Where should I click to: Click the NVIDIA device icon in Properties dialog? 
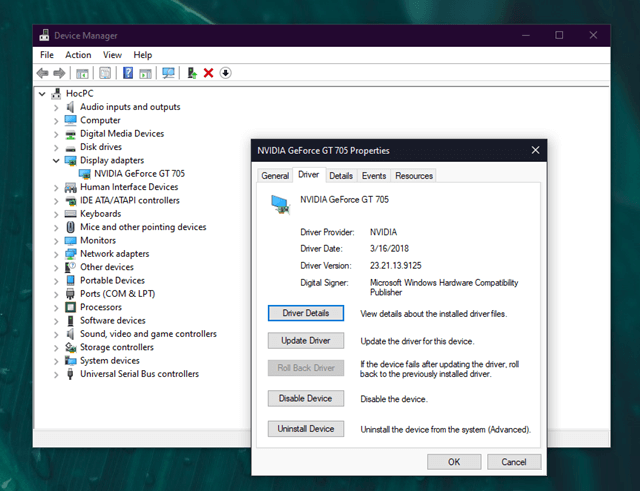coord(280,204)
